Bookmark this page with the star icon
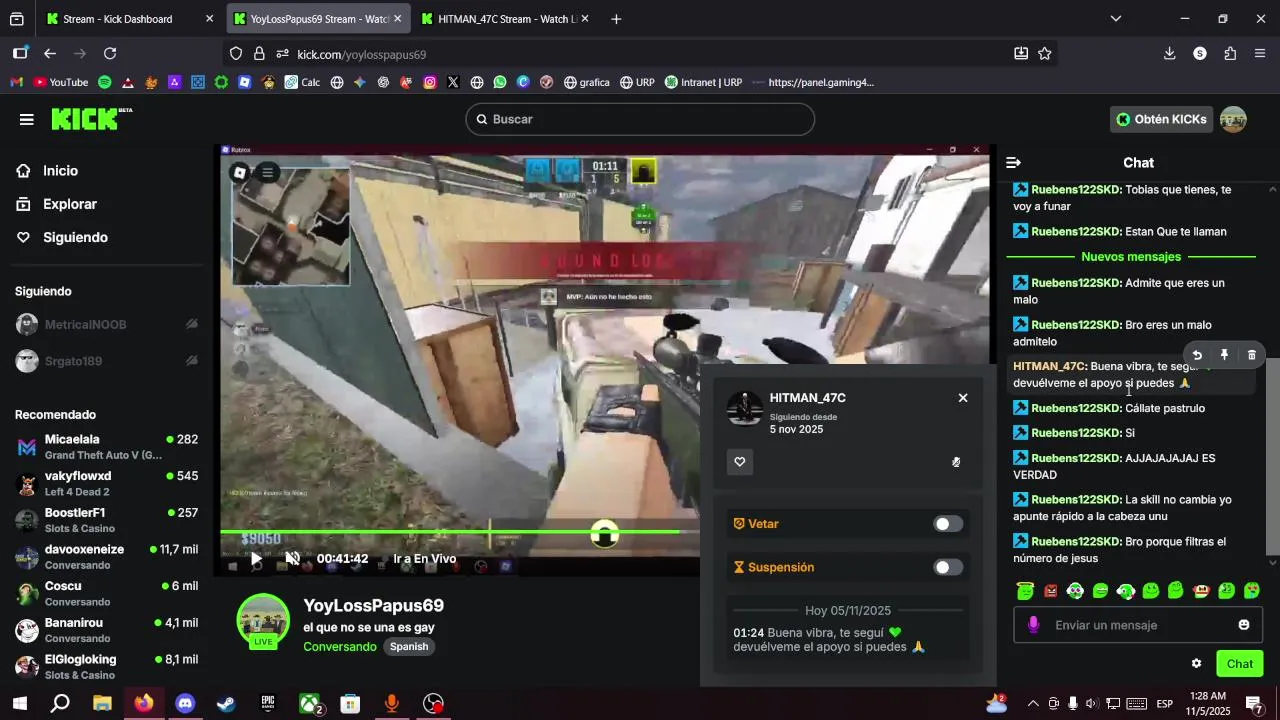The height and width of the screenshot is (720, 1280). tap(1045, 54)
